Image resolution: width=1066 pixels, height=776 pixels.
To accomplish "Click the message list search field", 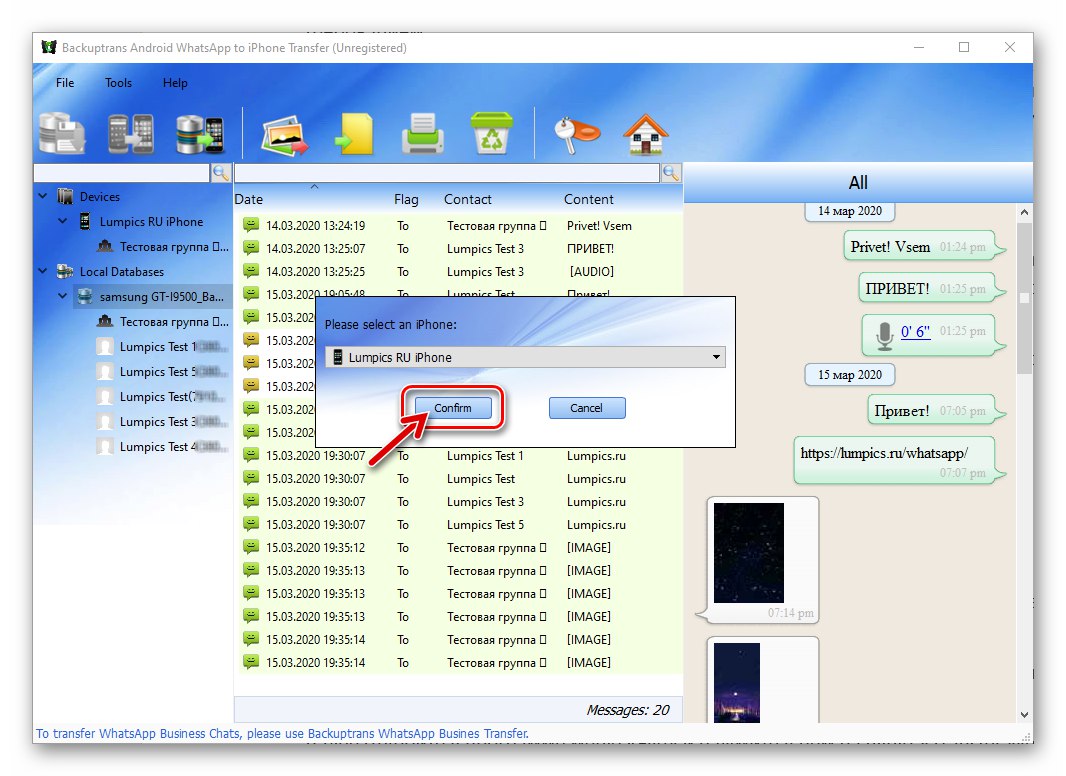I will click(x=447, y=173).
